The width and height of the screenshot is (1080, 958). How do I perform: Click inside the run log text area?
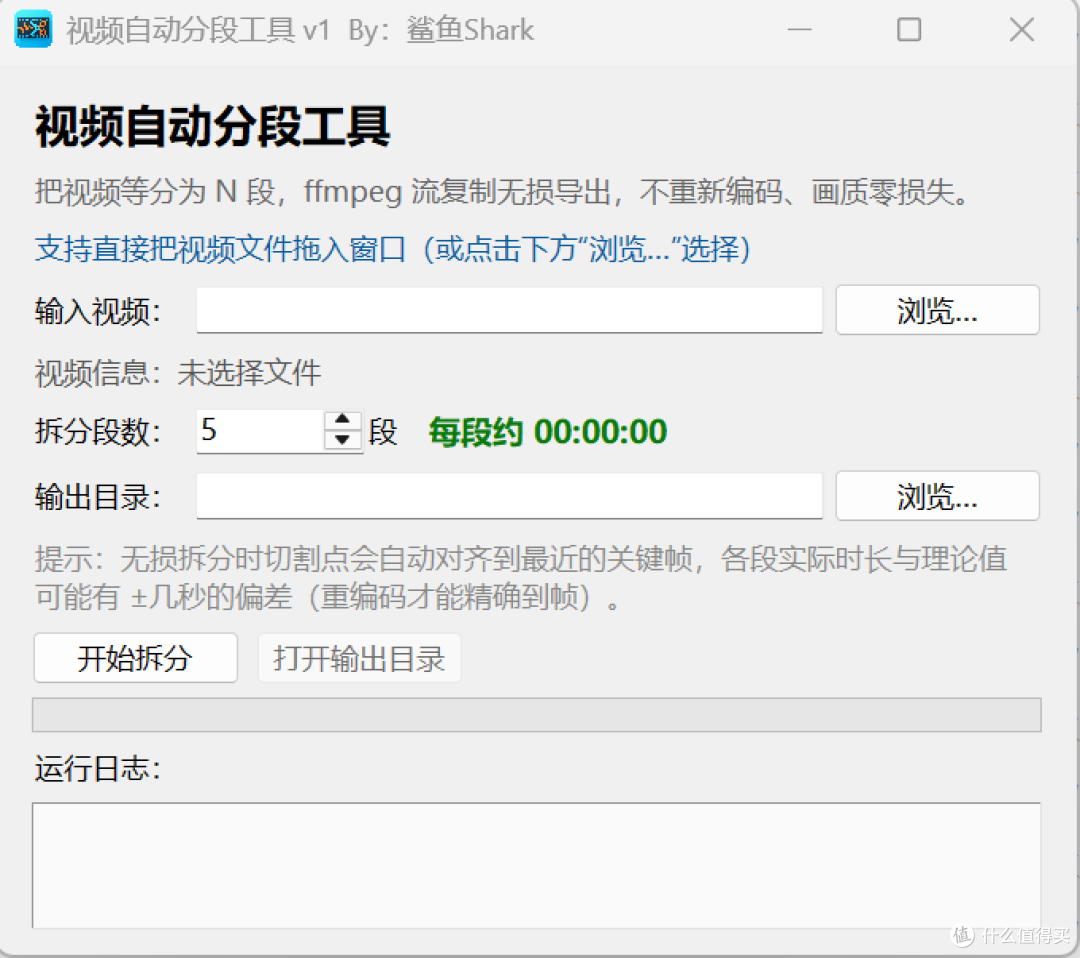537,865
